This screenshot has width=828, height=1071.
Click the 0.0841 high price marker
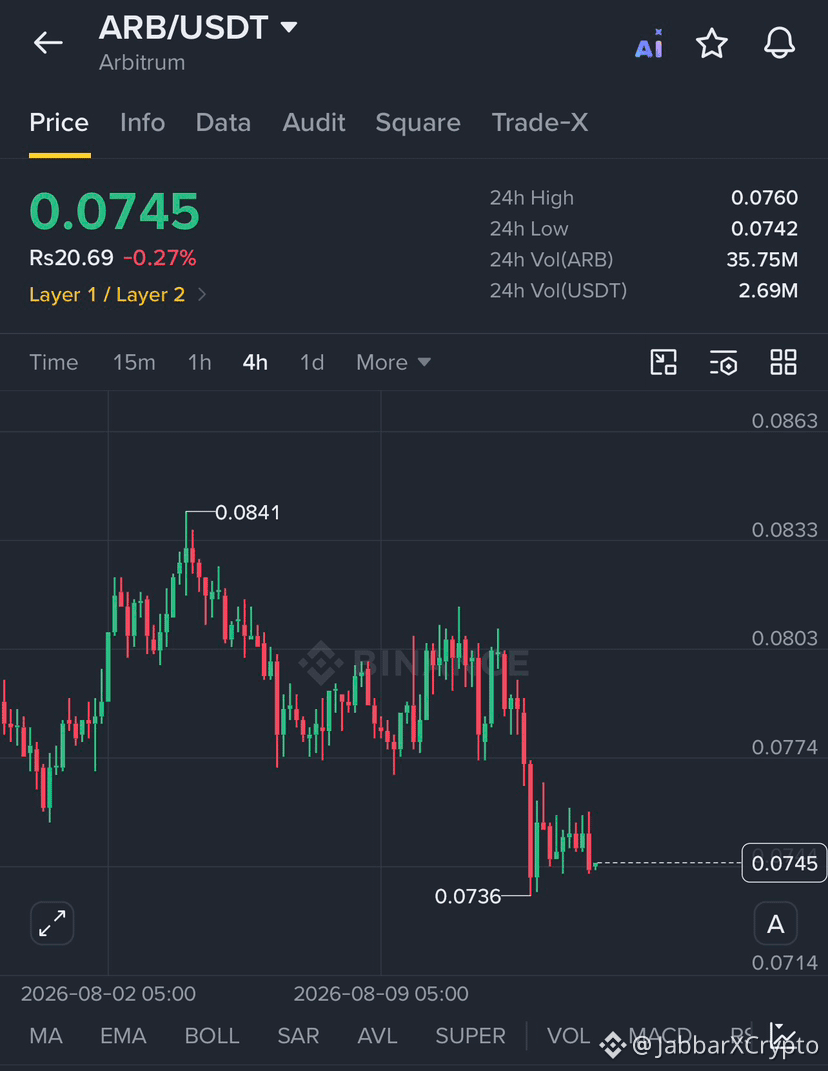(x=247, y=512)
